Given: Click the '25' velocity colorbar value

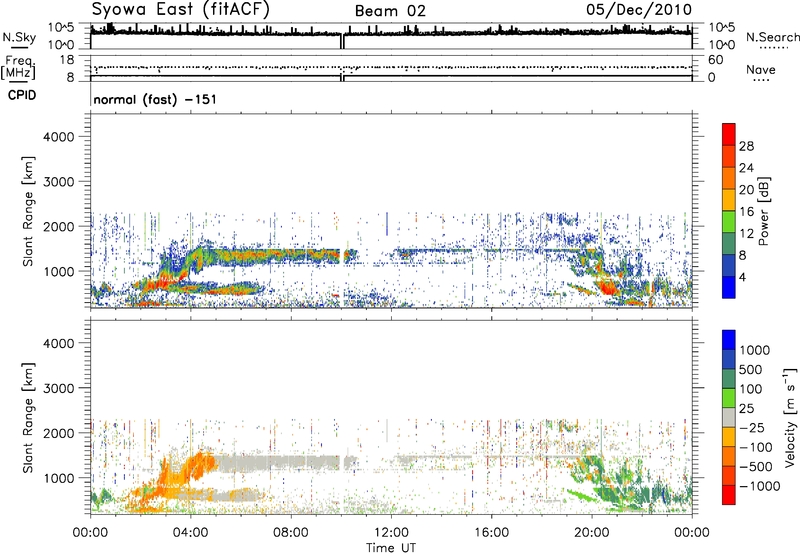Looking at the screenshot, I should [x=747, y=409].
